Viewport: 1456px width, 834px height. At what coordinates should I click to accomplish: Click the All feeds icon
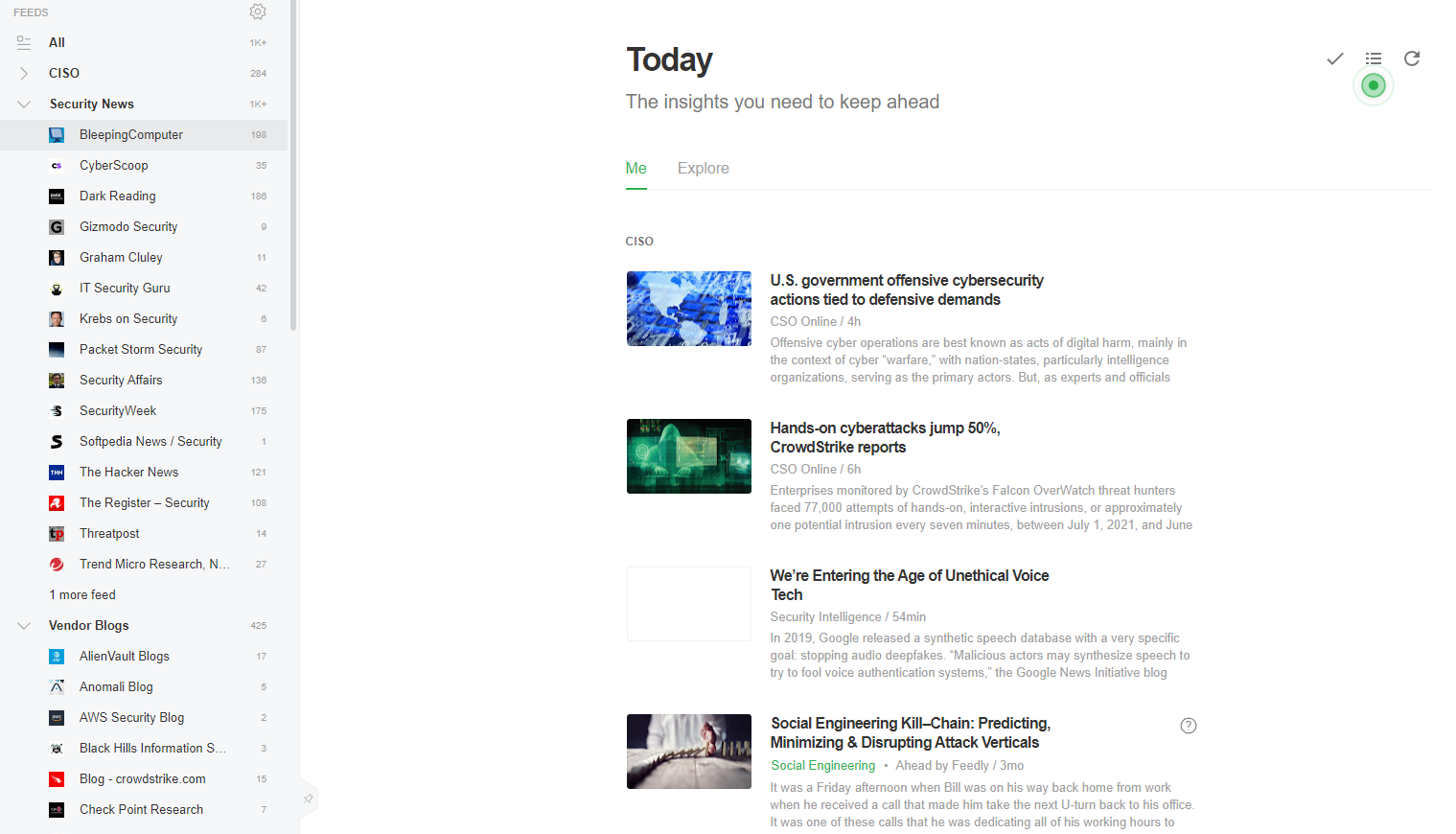click(24, 42)
